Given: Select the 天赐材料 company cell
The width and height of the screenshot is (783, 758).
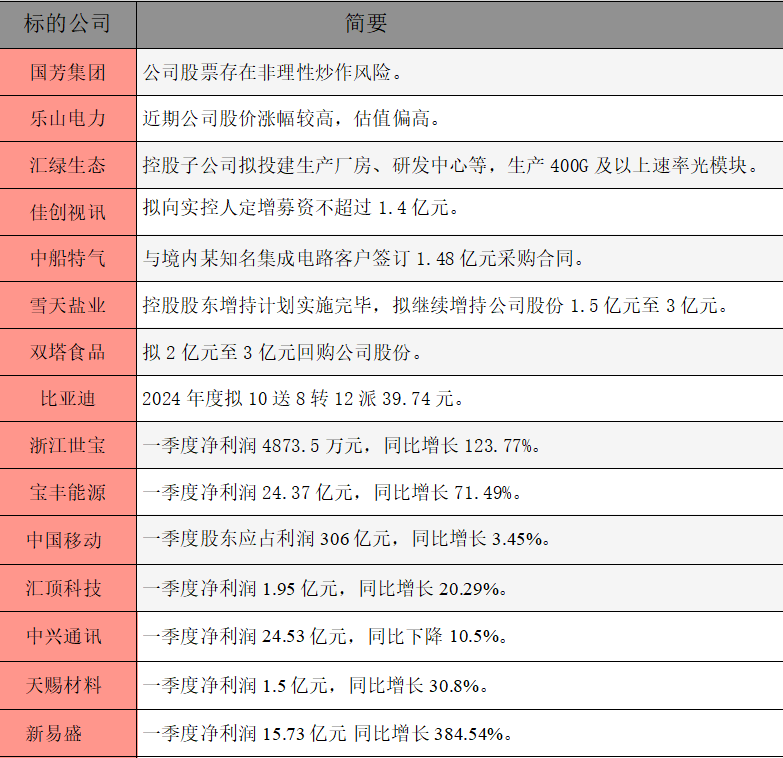Looking at the screenshot, I should [x=68, y=686].
